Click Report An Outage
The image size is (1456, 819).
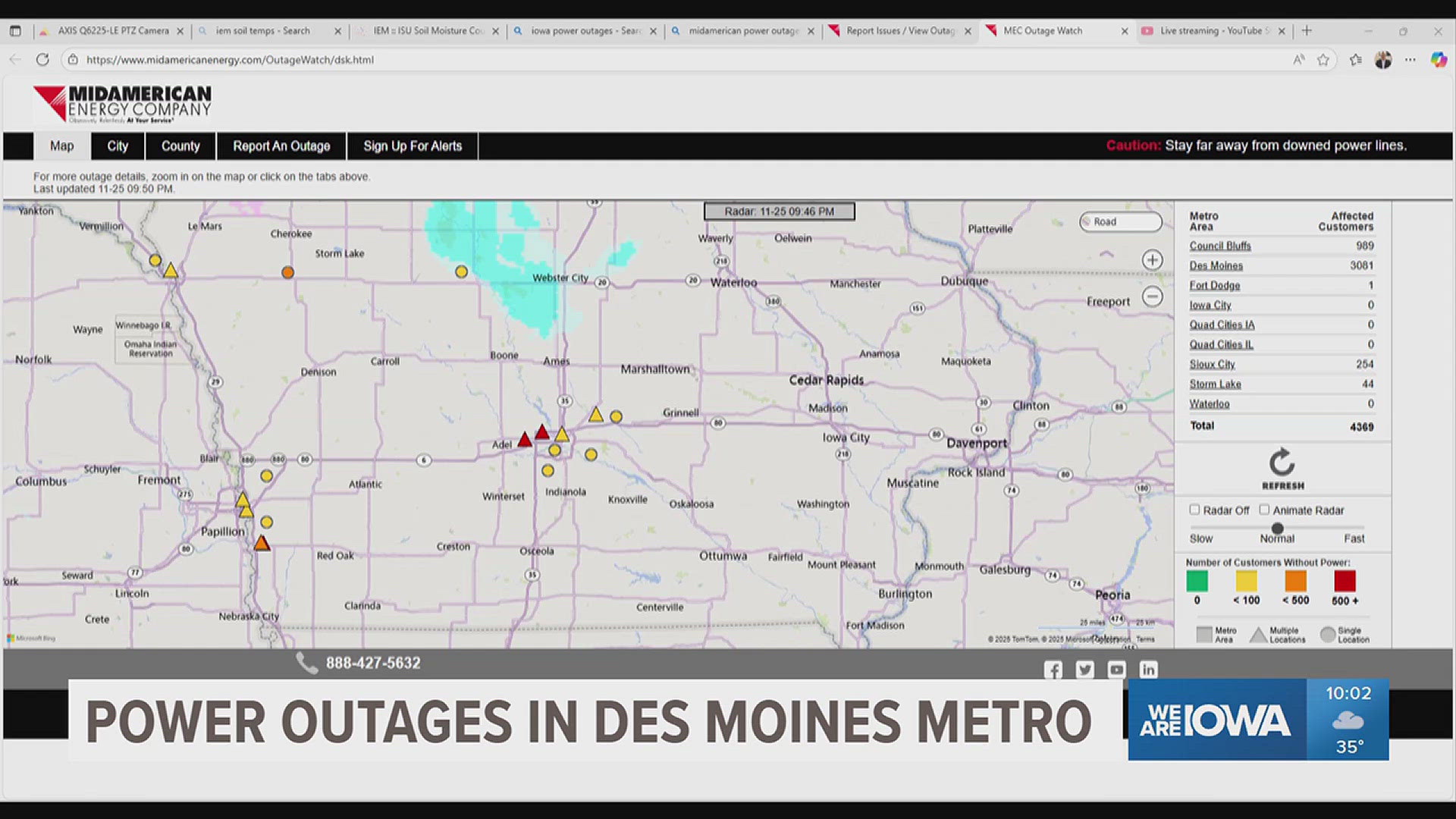point(281,146)
